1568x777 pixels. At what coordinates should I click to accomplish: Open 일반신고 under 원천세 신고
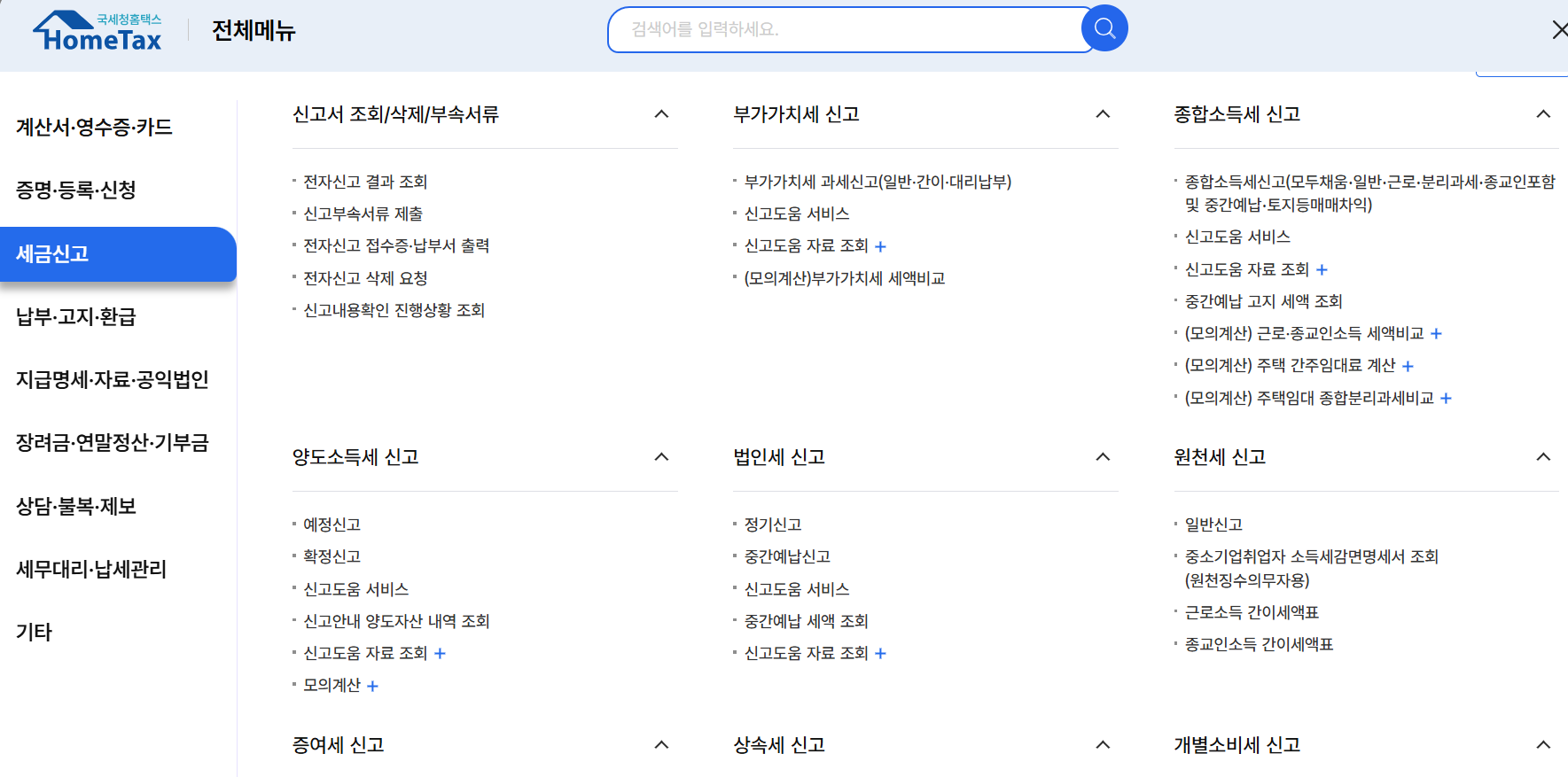coord(1214,524)
